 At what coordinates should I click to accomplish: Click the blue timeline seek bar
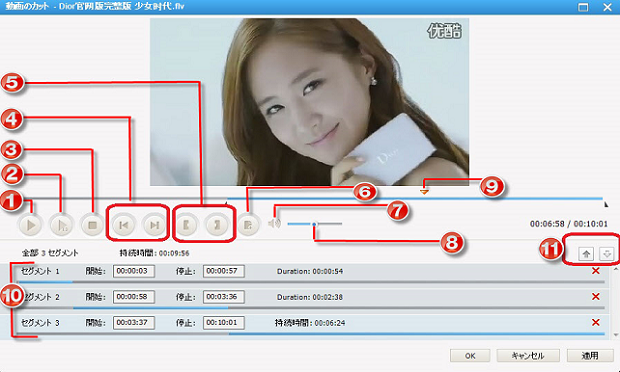pyautogui.click(x=414, y=198)
